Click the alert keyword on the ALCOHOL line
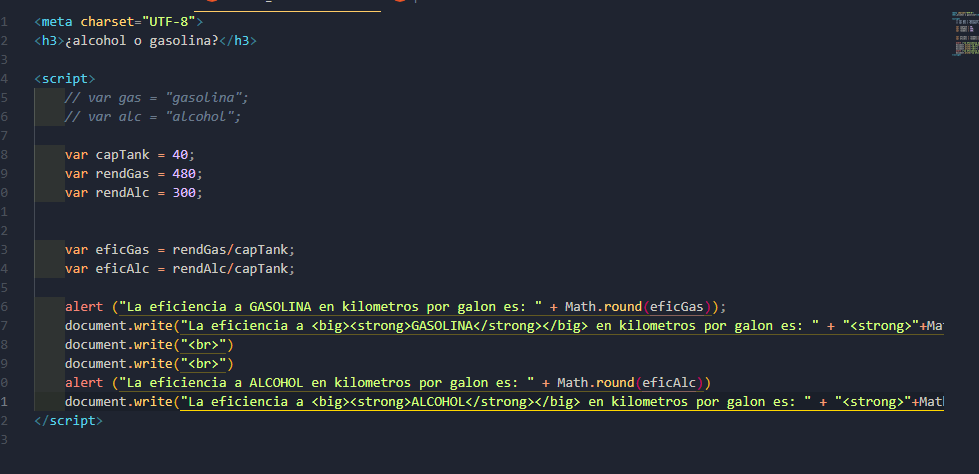This screenshot has width=979, height=474. (x=84, y=382)
